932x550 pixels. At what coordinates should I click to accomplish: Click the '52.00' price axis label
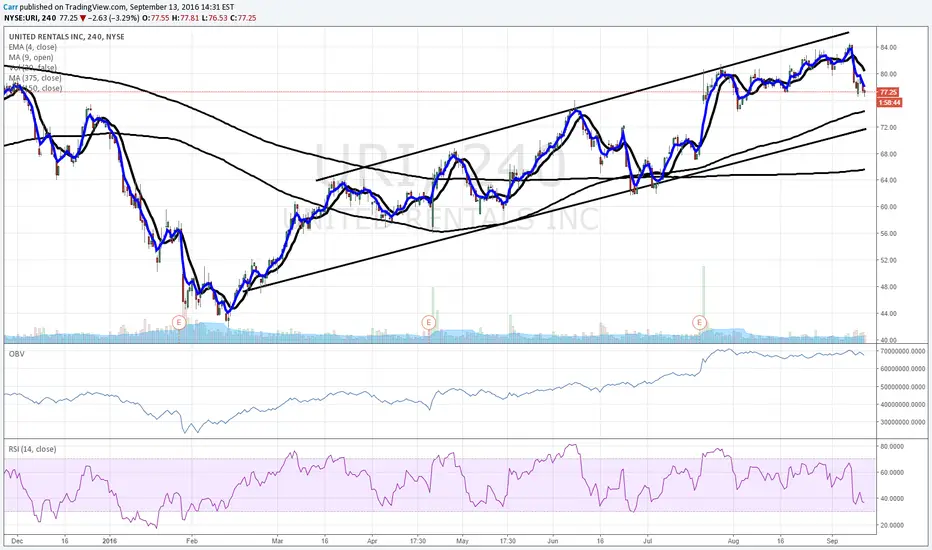pyautogui.click(x=889, y=260)
